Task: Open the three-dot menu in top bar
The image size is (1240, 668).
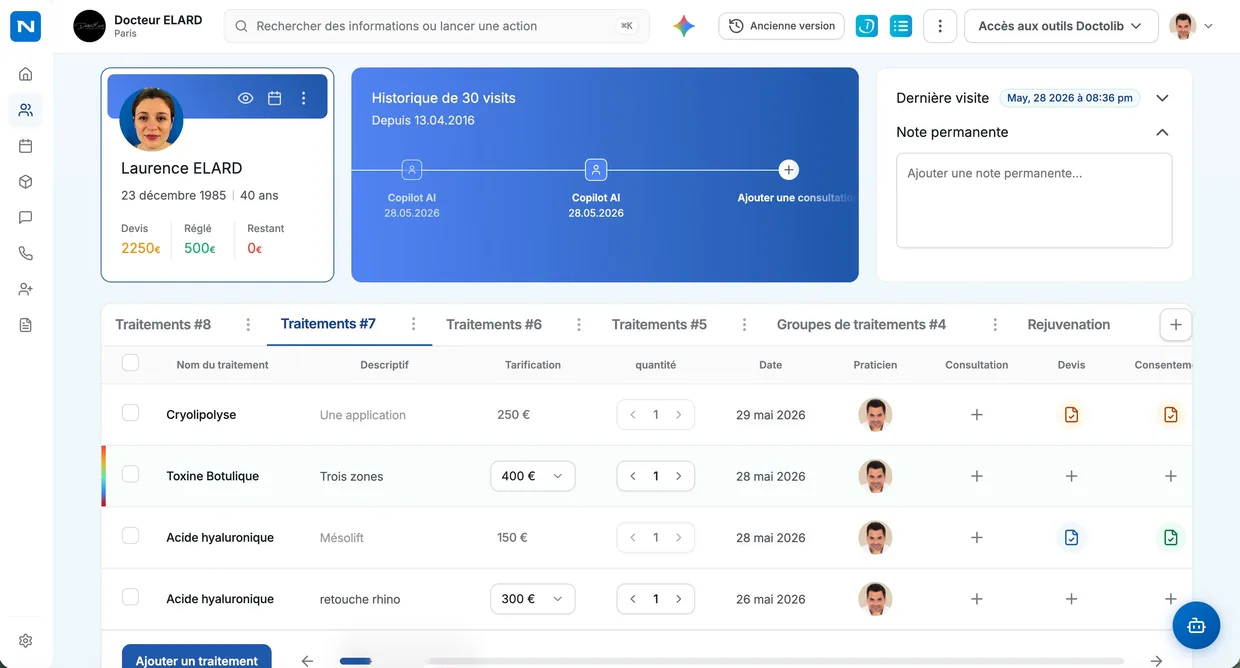Action: click(x=940, y=26)
